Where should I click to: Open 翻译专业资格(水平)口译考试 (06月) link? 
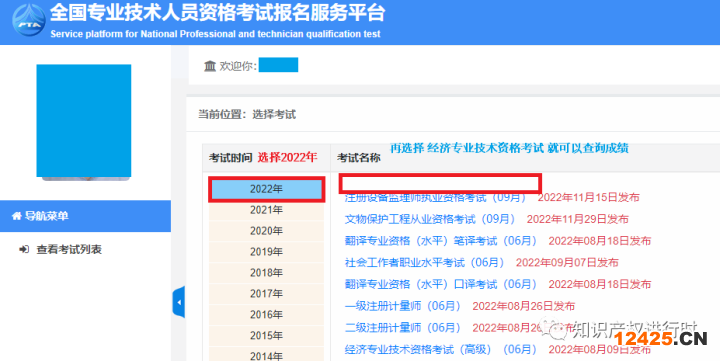440,284
